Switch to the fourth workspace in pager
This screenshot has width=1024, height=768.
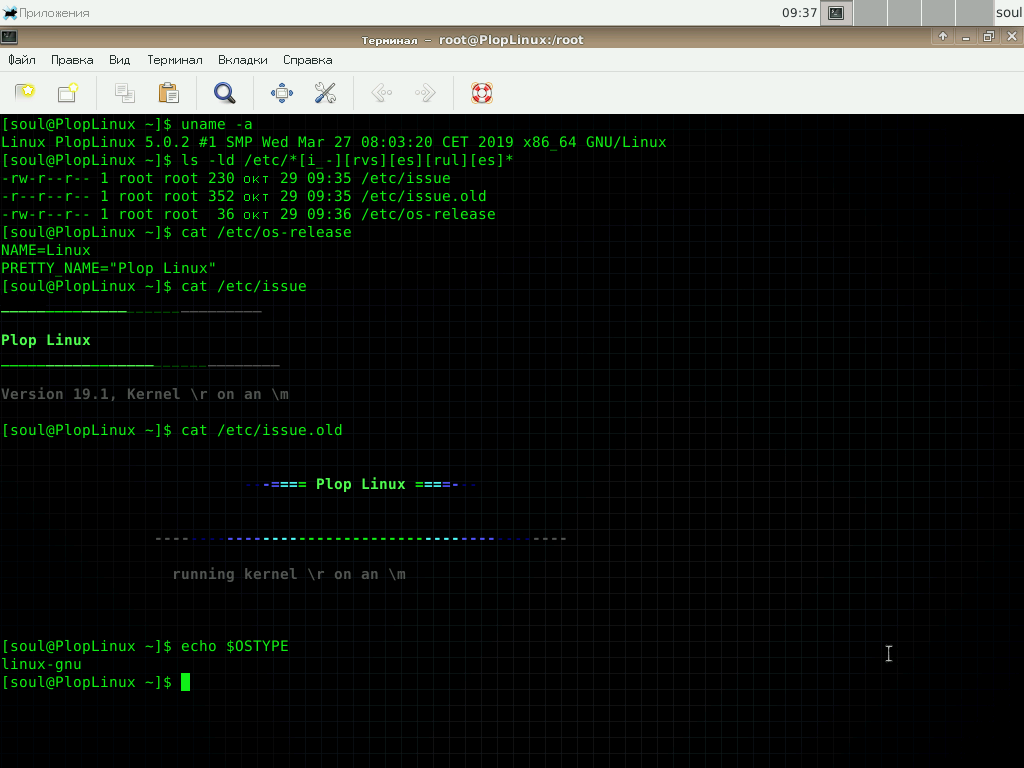(x=974, y=13)
